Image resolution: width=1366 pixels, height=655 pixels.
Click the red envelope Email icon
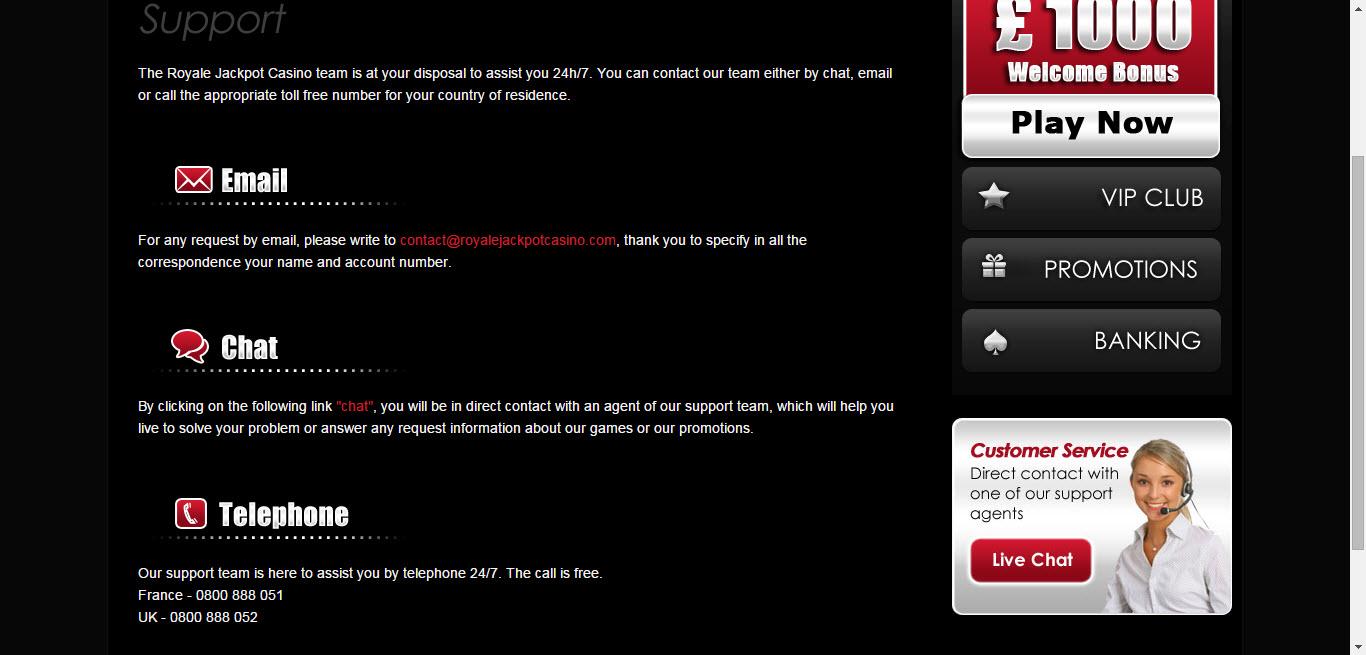[193, 180]
